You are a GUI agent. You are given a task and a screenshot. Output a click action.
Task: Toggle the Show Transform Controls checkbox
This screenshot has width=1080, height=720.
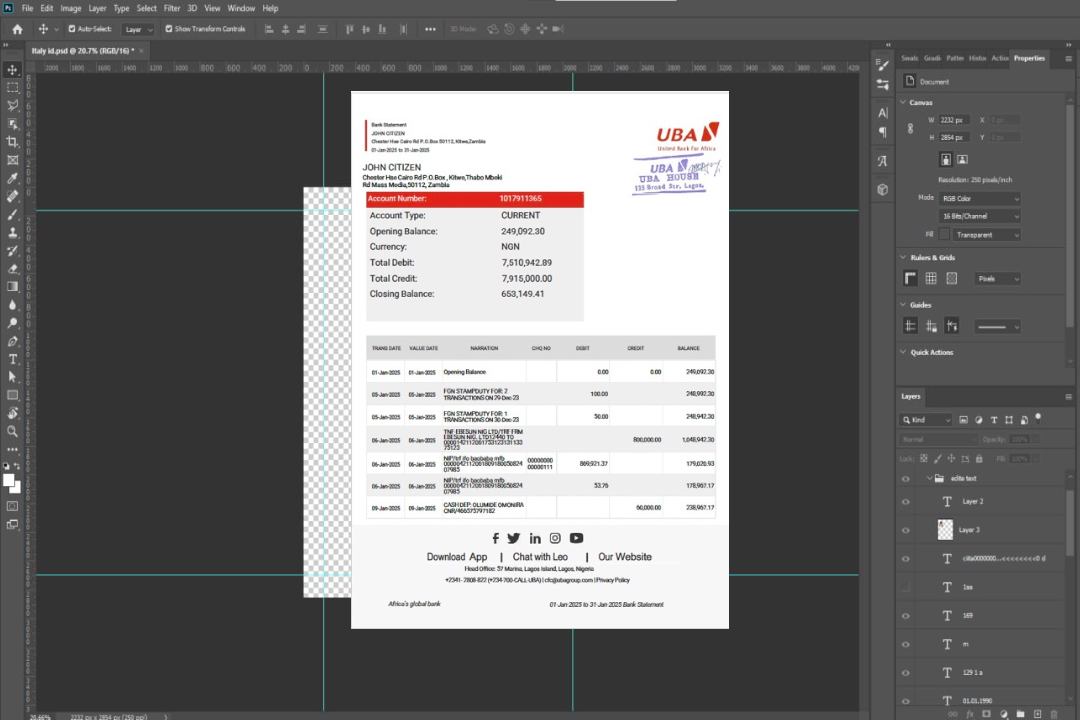pyautogui.click(x=169, y=29)
